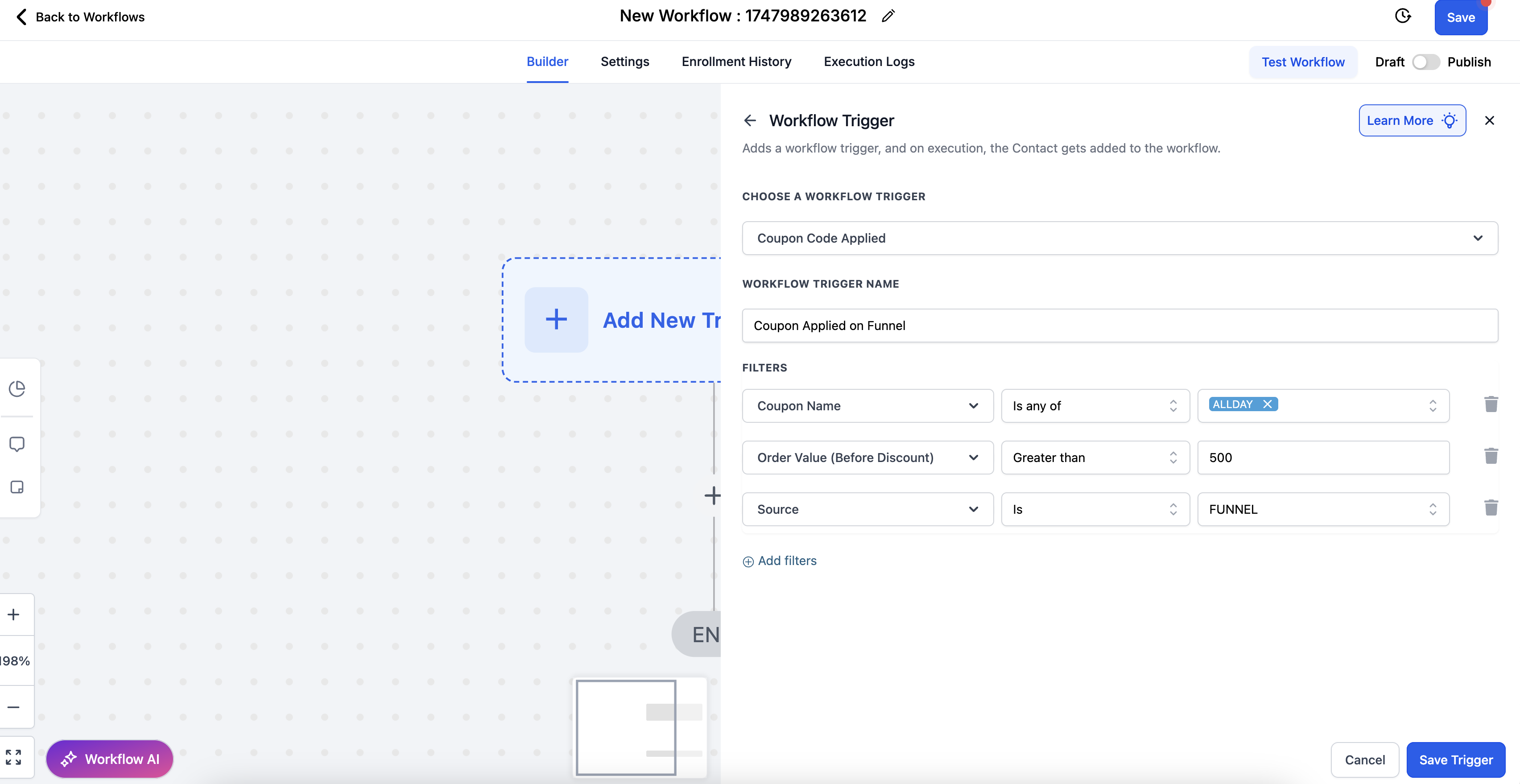Open the FUNNEL source value dropdown
Viewport: 1520px width, 784px height.
1322,510
